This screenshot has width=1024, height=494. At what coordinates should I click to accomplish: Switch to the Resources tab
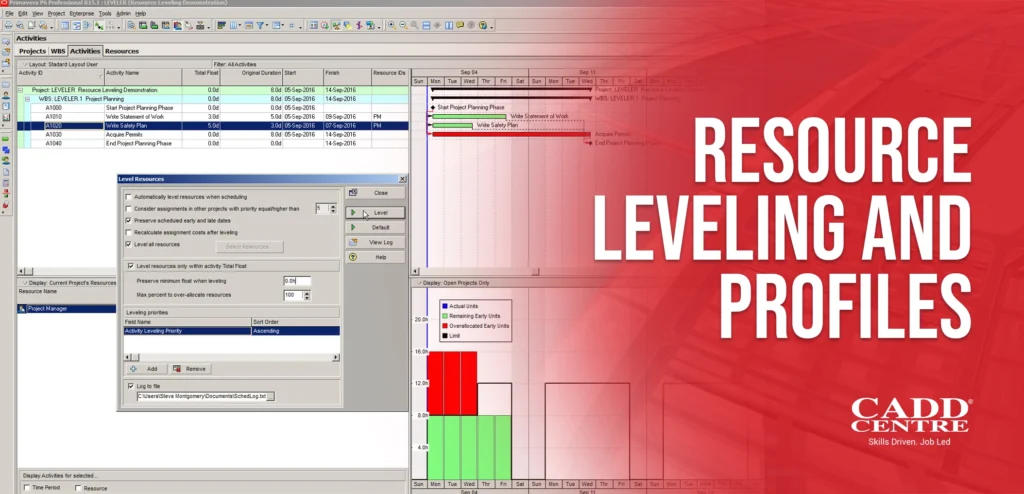point(122,50)
